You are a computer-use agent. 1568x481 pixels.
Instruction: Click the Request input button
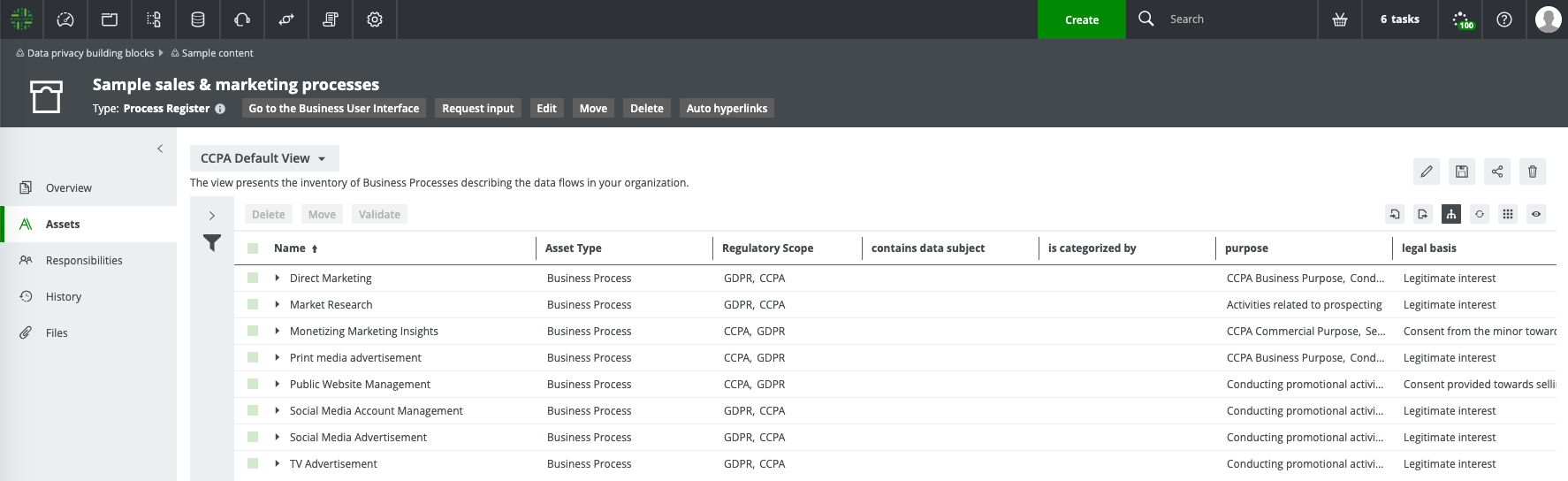pyautogui.click(x=477, y=108)
